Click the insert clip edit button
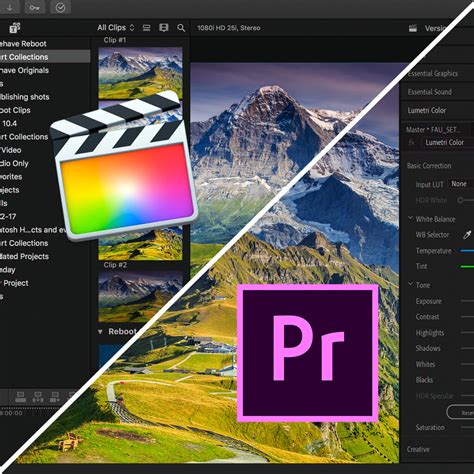Viewport: 474px width, 474px height. [x=38, y=397]
